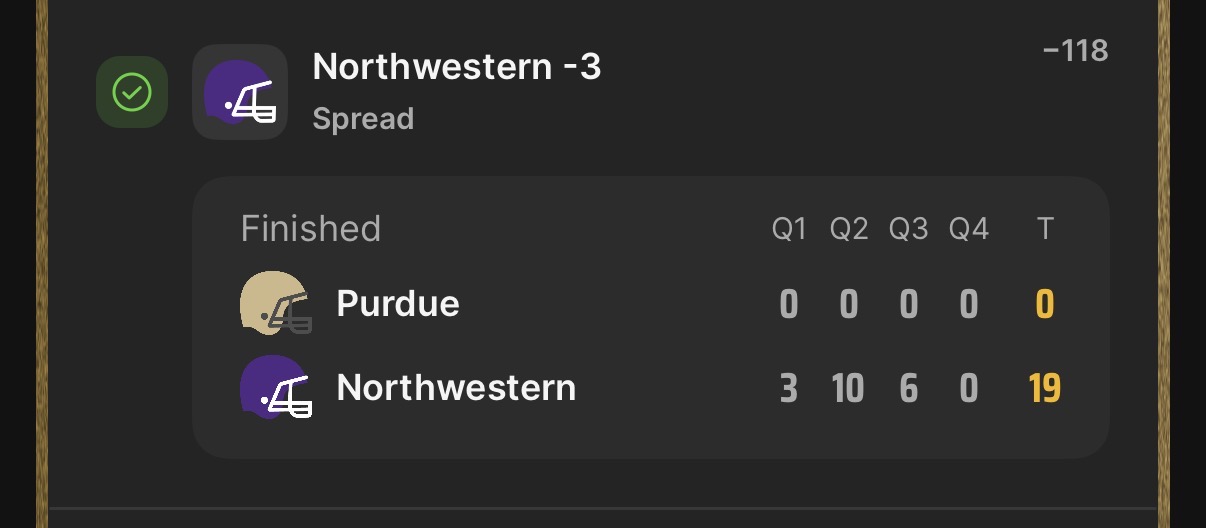Click Northwestern's Q3 score of 6
This screenshot has height=528, width=1206.
pyautogui.click(x=909, y=388)
